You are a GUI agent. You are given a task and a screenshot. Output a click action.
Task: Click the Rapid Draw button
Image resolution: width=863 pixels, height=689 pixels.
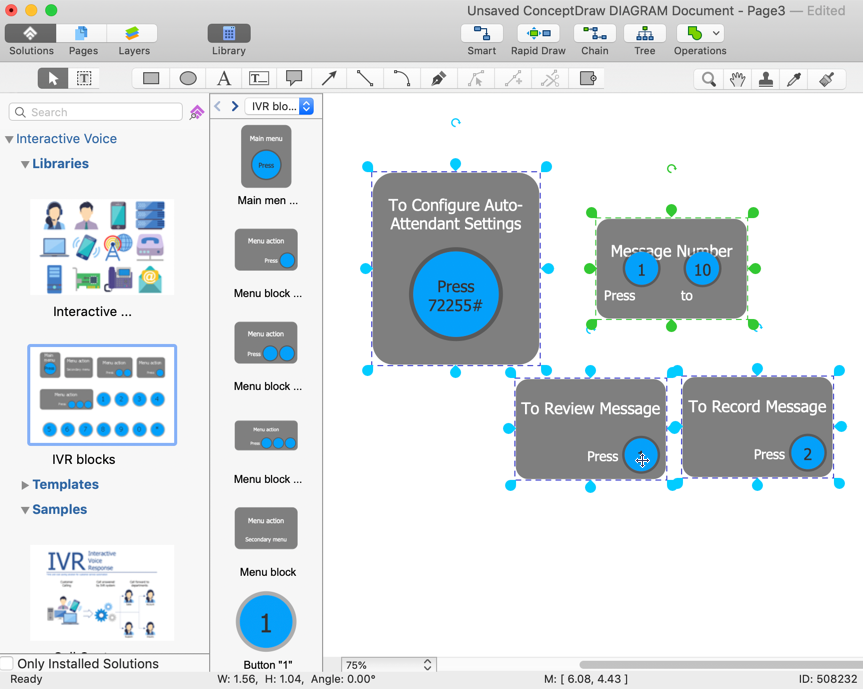(538, 39)
